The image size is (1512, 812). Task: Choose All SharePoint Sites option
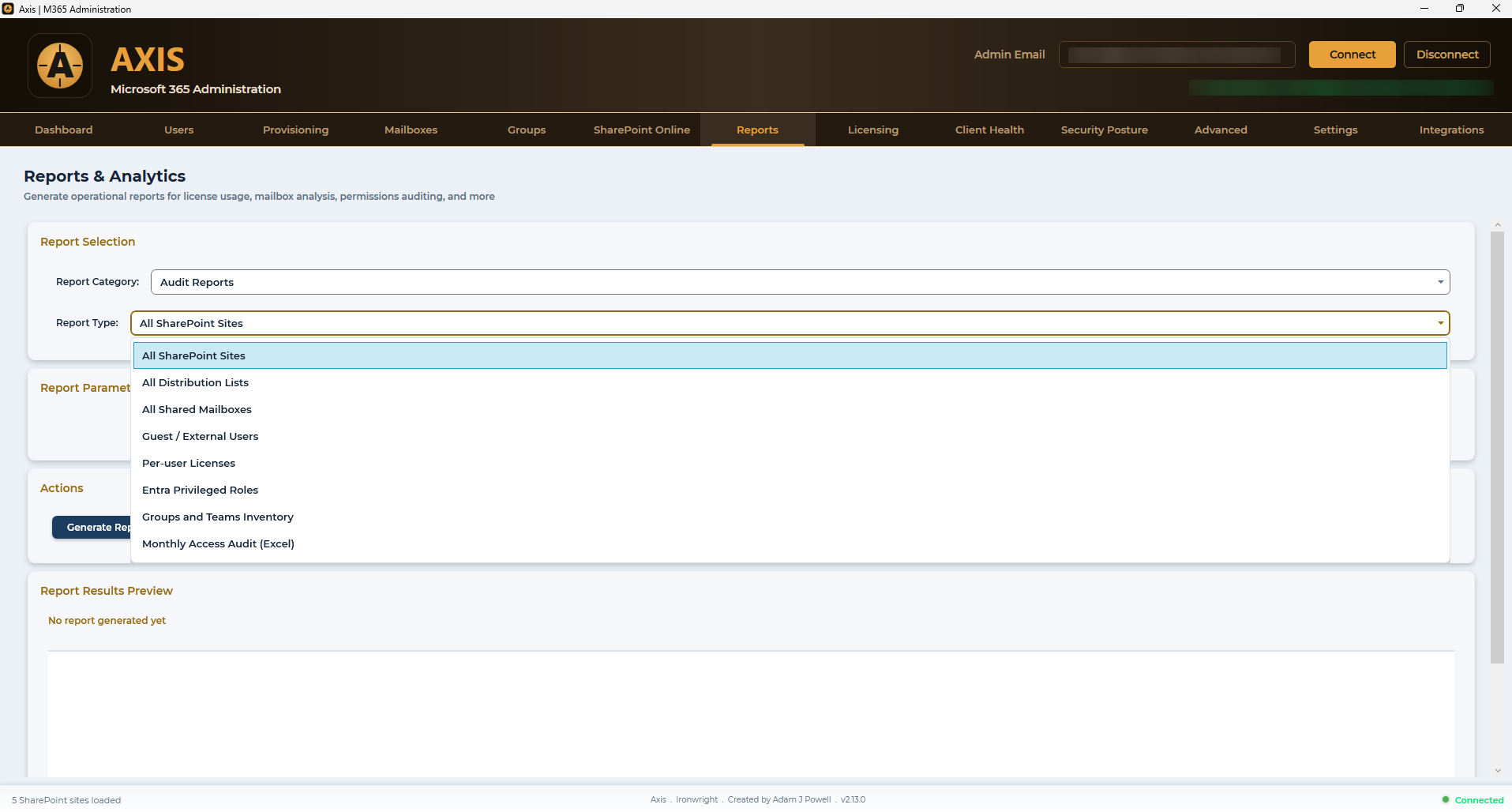tap(790, 355)
